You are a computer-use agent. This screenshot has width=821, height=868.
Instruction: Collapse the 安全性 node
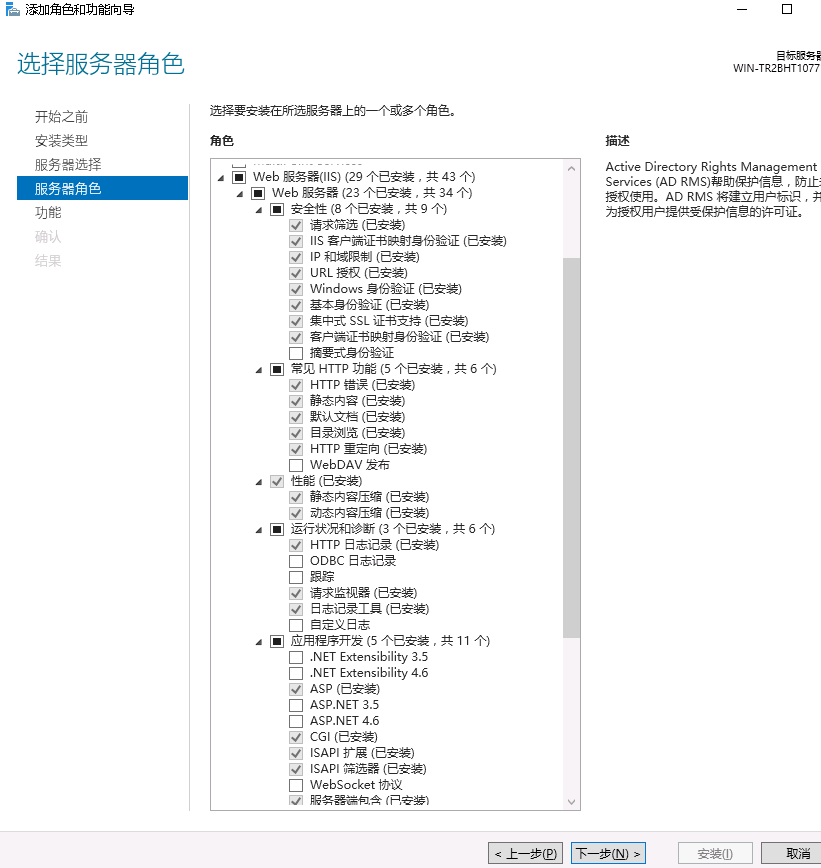click(259, 210)
